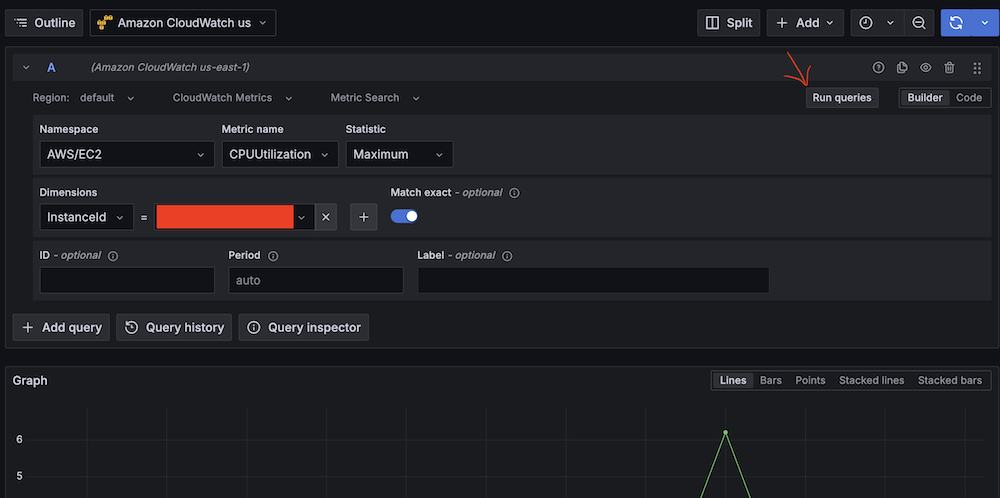Click the Add query button
Image resolution: width=1000 pixels, height=498 pixels.
coord(61,327)
